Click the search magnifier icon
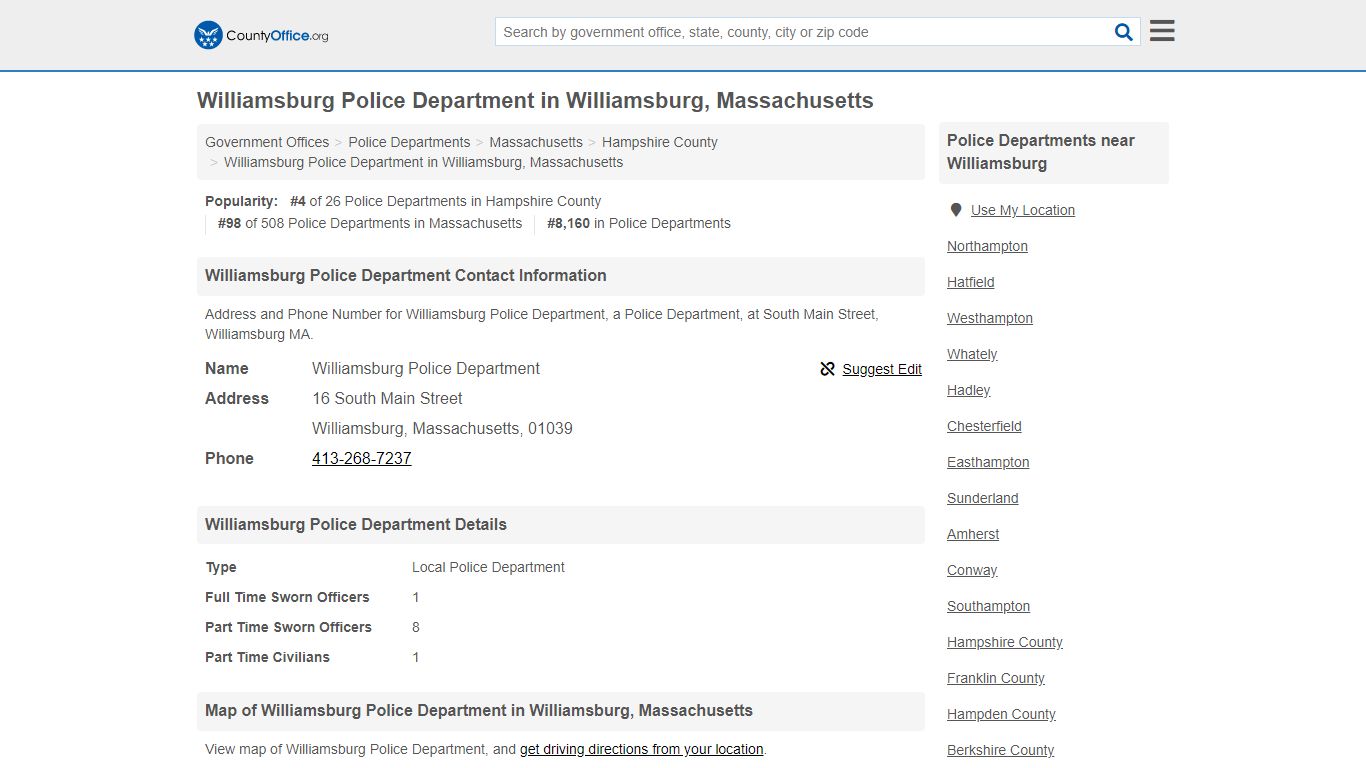 click(1123, 32)
